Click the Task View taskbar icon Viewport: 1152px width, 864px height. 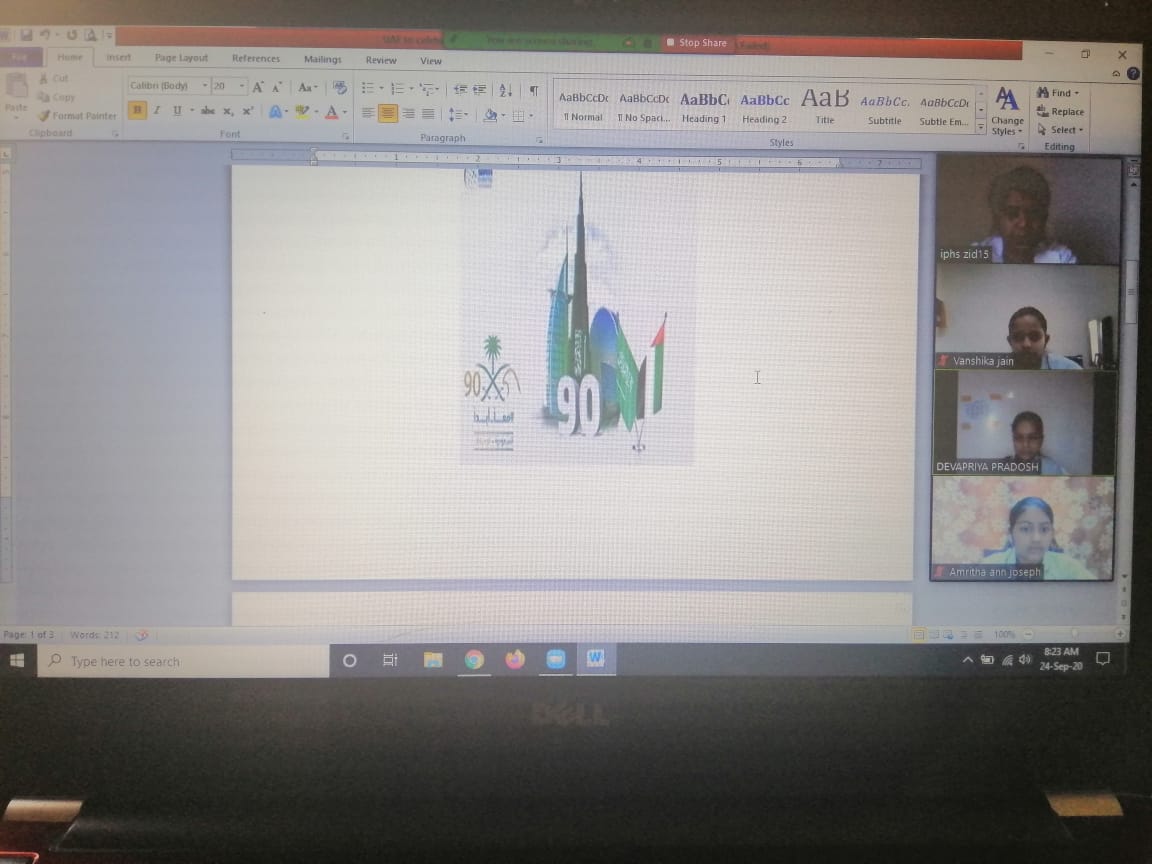coord(390,660)
